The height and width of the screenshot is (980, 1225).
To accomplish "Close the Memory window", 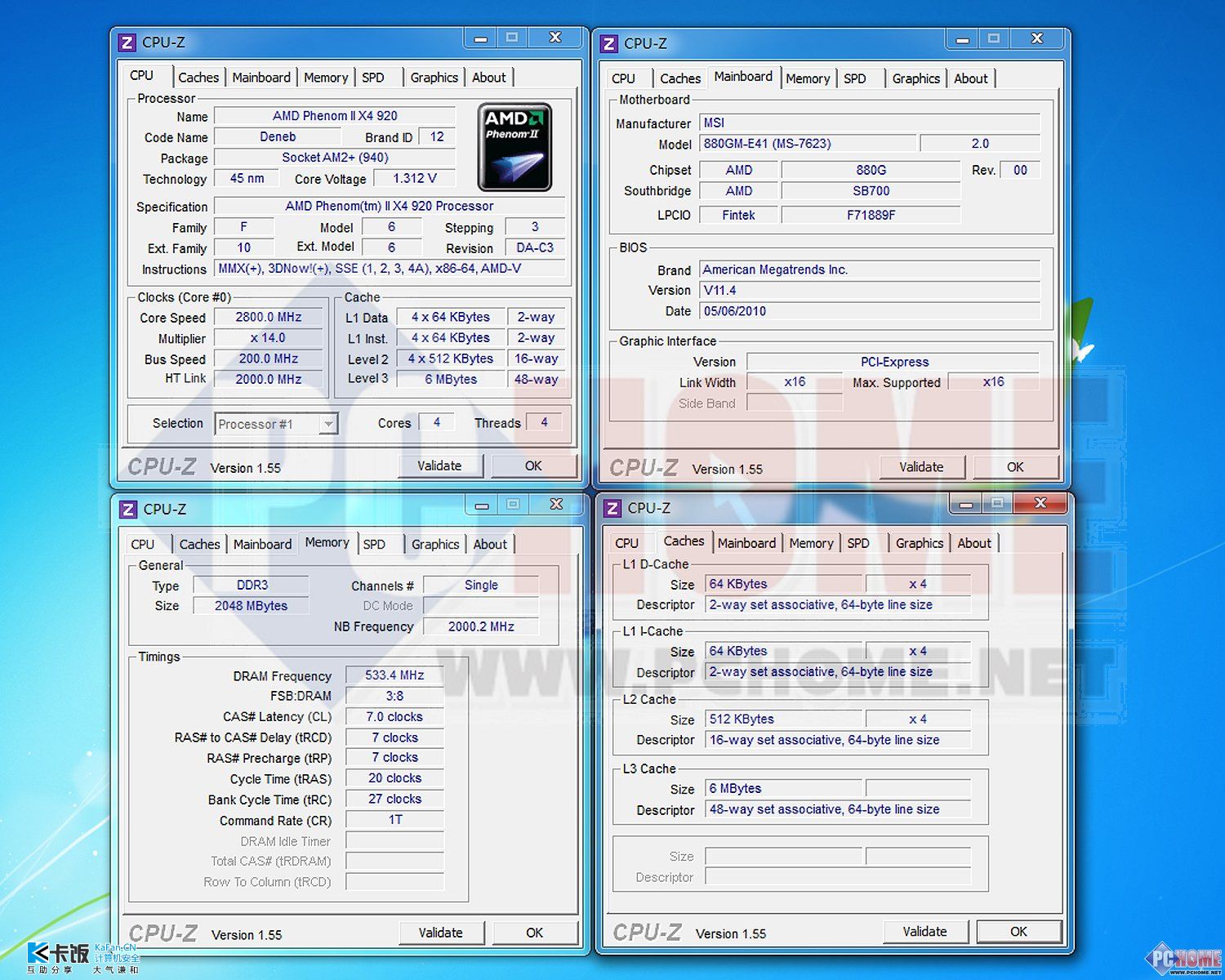I will [x=556, y=505].
